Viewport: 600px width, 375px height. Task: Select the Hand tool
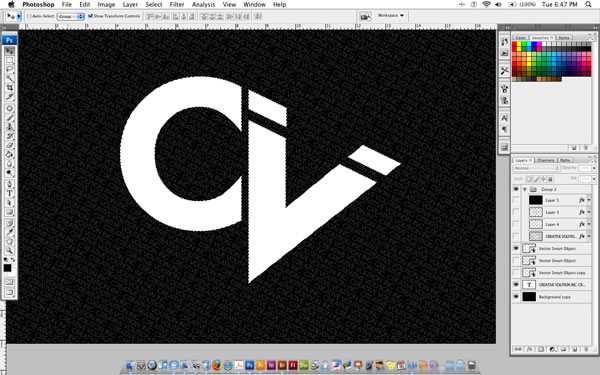[10, 241]
